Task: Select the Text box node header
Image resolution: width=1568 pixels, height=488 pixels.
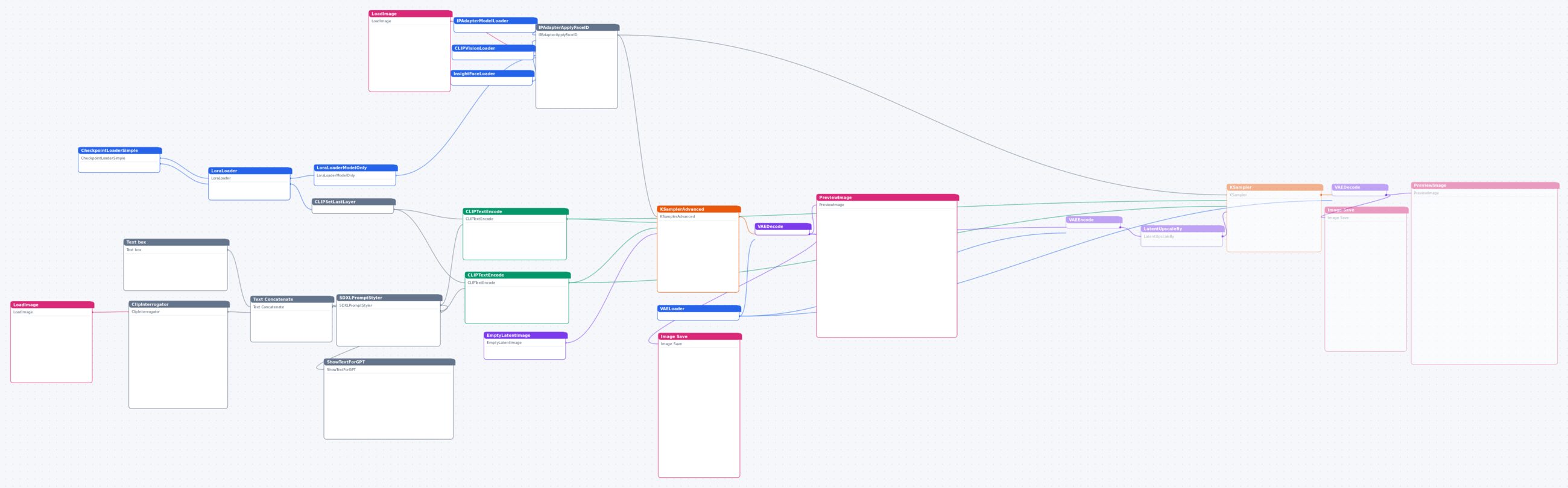Action: point(177,242)
